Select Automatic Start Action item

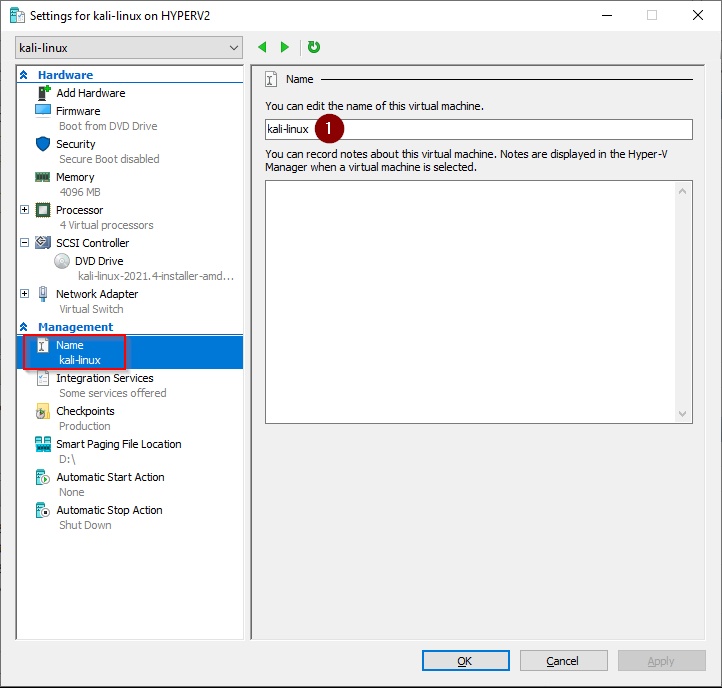110,477
